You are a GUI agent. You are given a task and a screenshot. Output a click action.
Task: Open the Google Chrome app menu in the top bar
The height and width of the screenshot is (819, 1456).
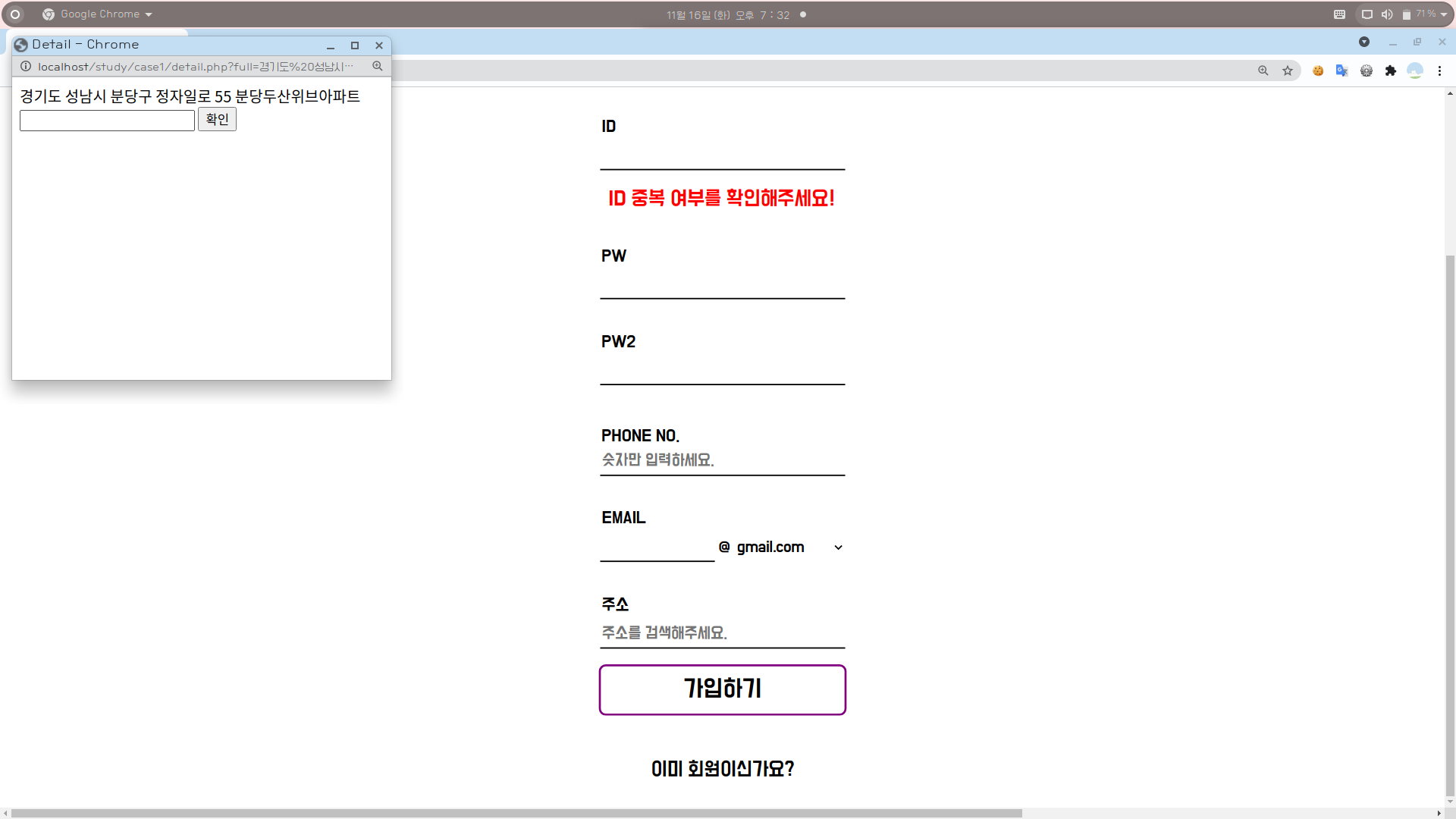pos(99,14)
